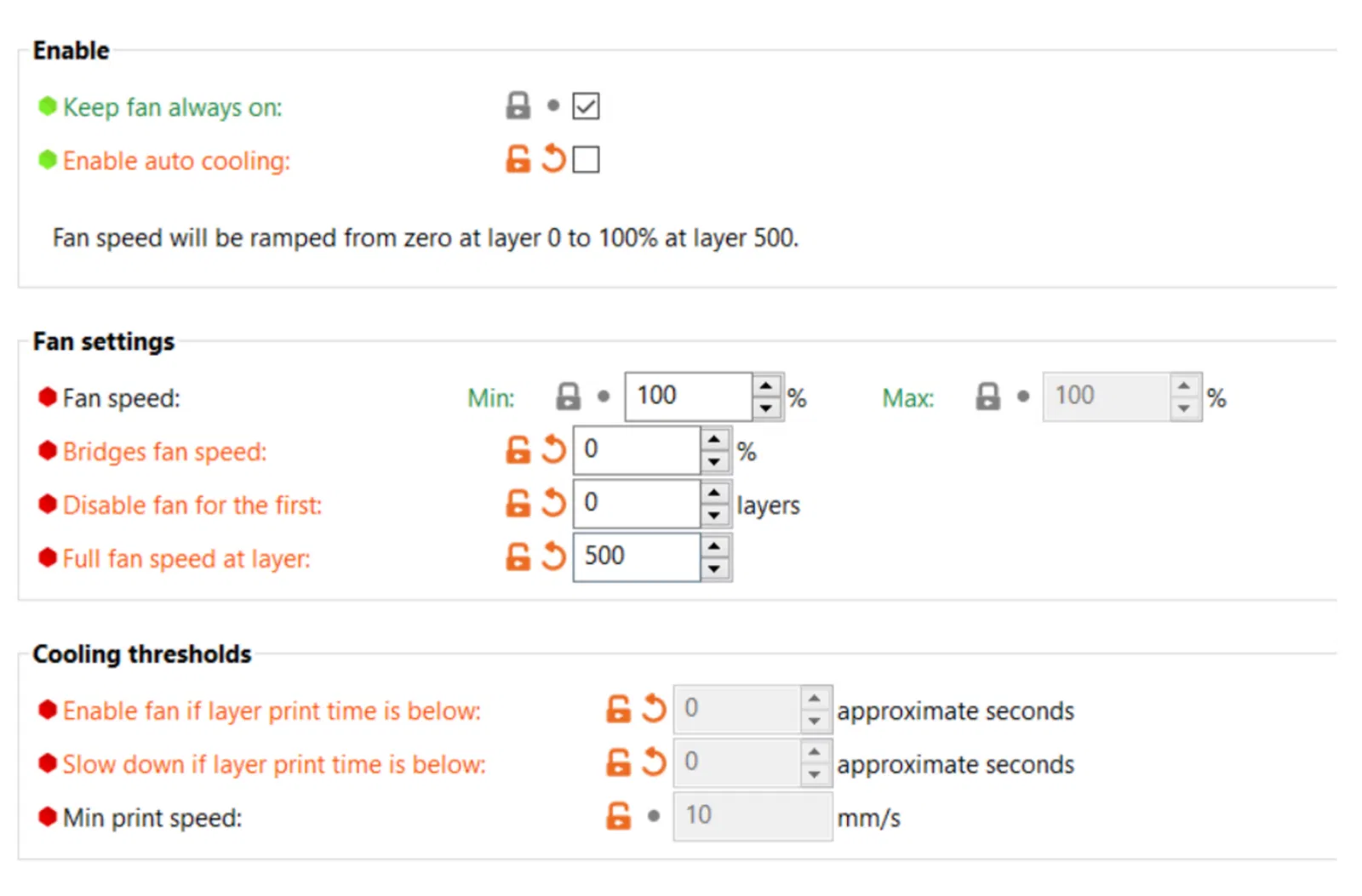Screen dimensions: 1362x896
Task: Click the Bridges fan speed label
Action: 164,452
